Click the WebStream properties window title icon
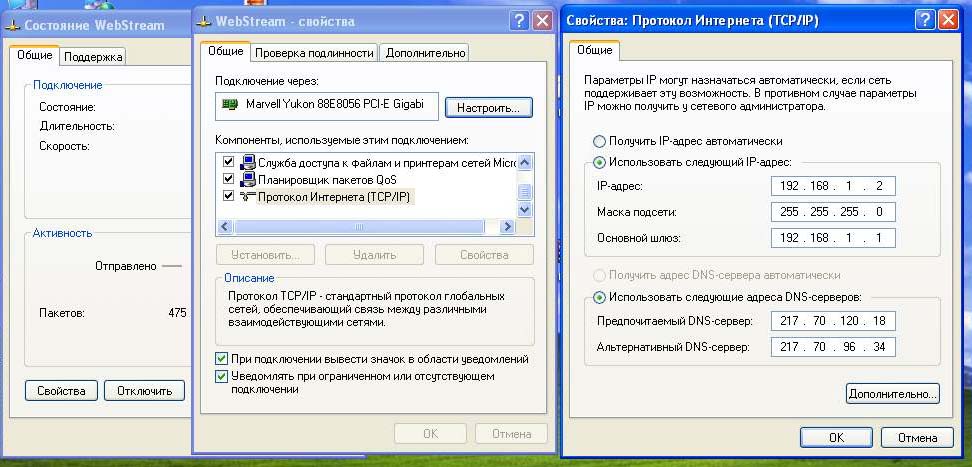 point(204,22)
